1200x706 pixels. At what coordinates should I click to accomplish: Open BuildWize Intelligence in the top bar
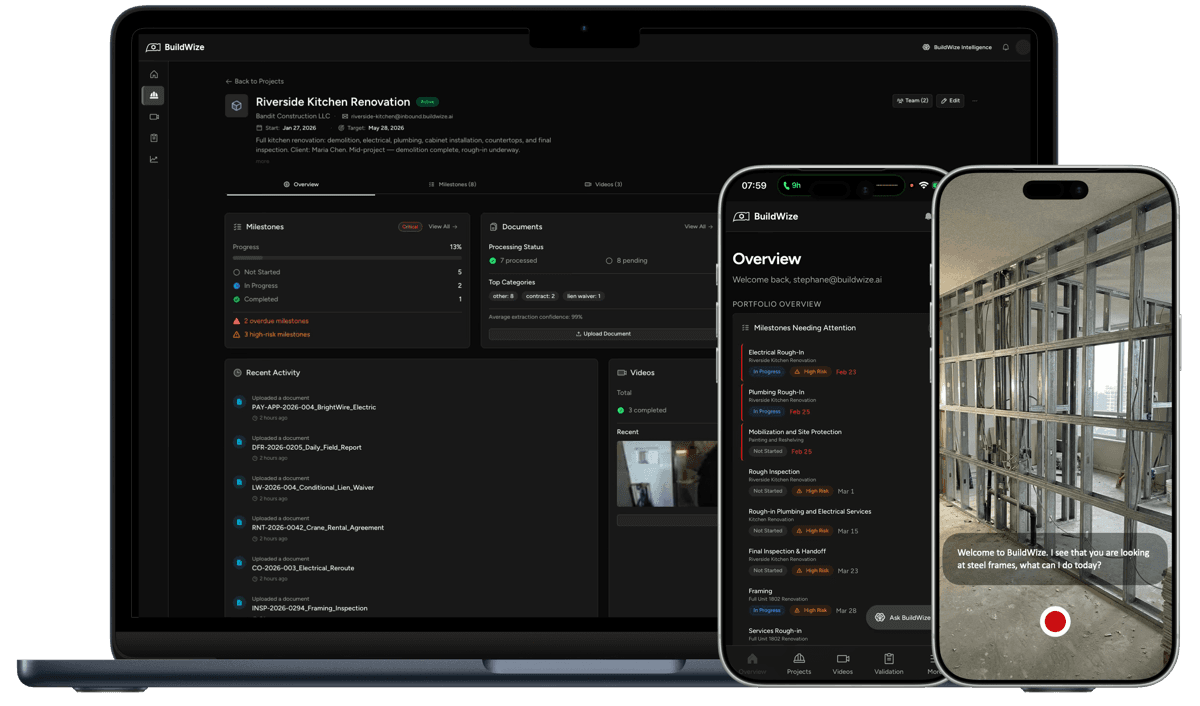[x=955, y=47]
